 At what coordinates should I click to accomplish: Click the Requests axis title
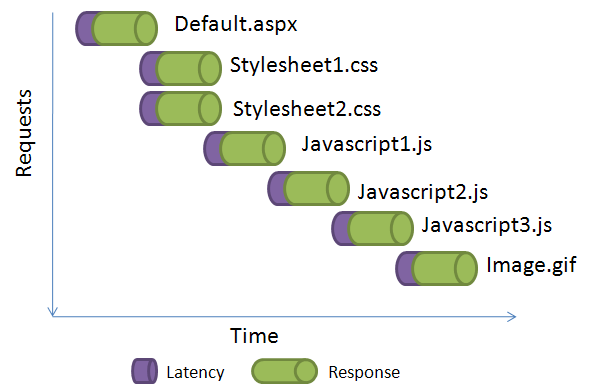coord(24,133)
